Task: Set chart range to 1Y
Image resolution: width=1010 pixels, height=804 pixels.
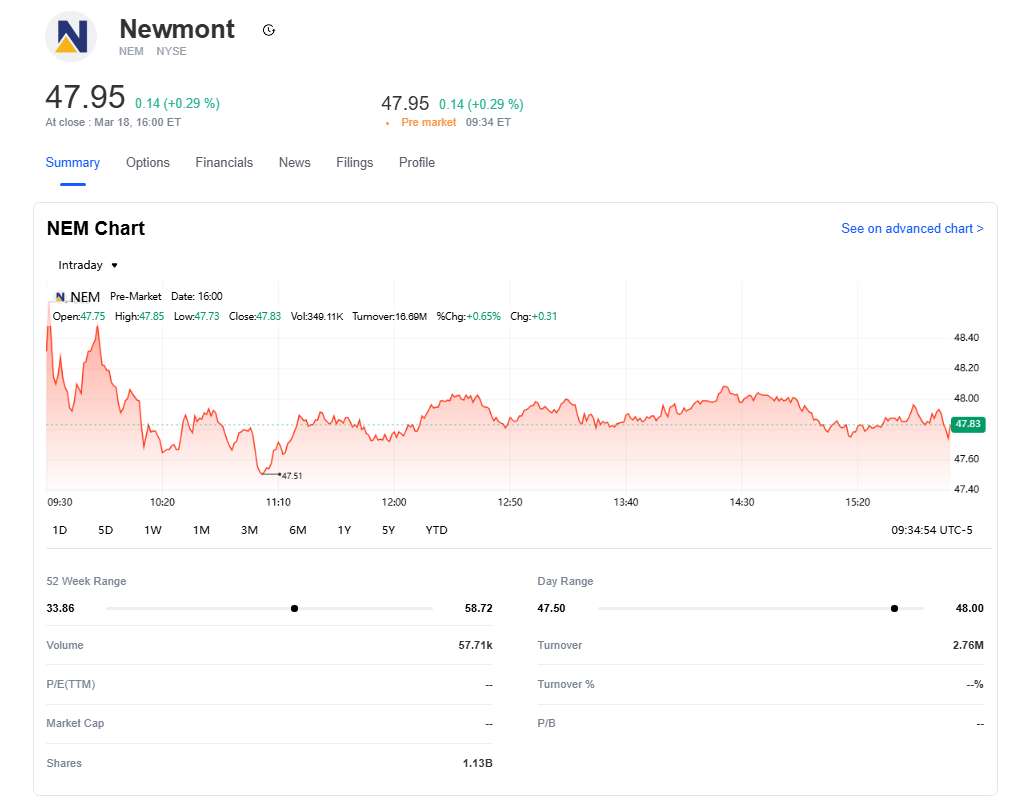Action: click(344, 530)
